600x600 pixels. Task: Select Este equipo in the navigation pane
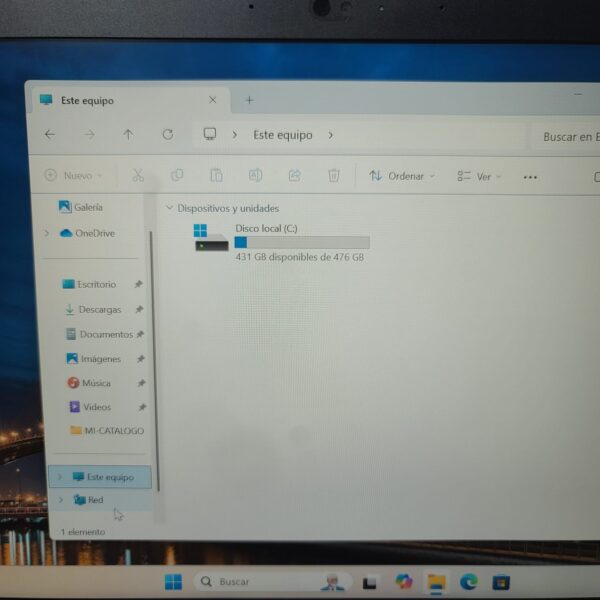pyautogui.click(x=100, y=477)
